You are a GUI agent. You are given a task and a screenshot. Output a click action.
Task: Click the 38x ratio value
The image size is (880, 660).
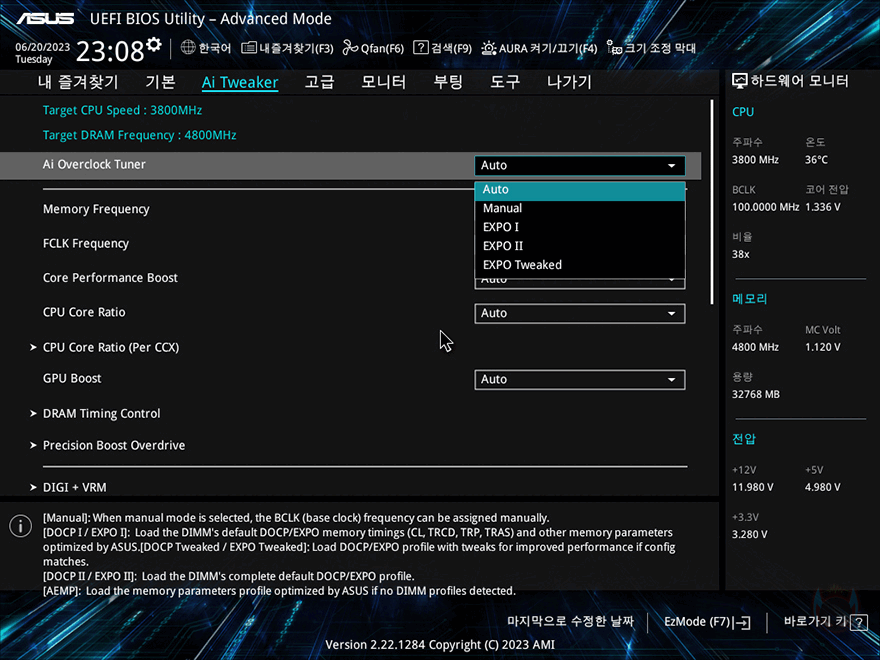point(740,254)
